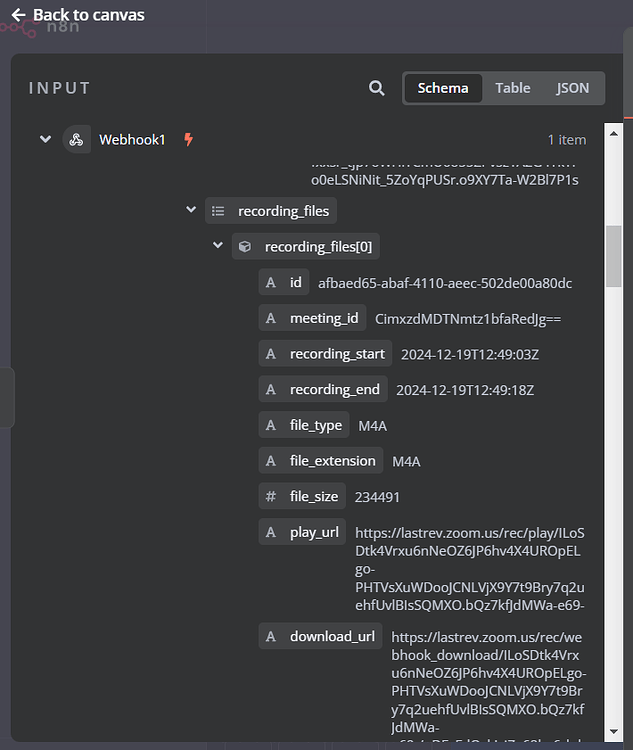The image size is (633, 750).
Task: Switch to JSON view
Action: tap(573, 88)
